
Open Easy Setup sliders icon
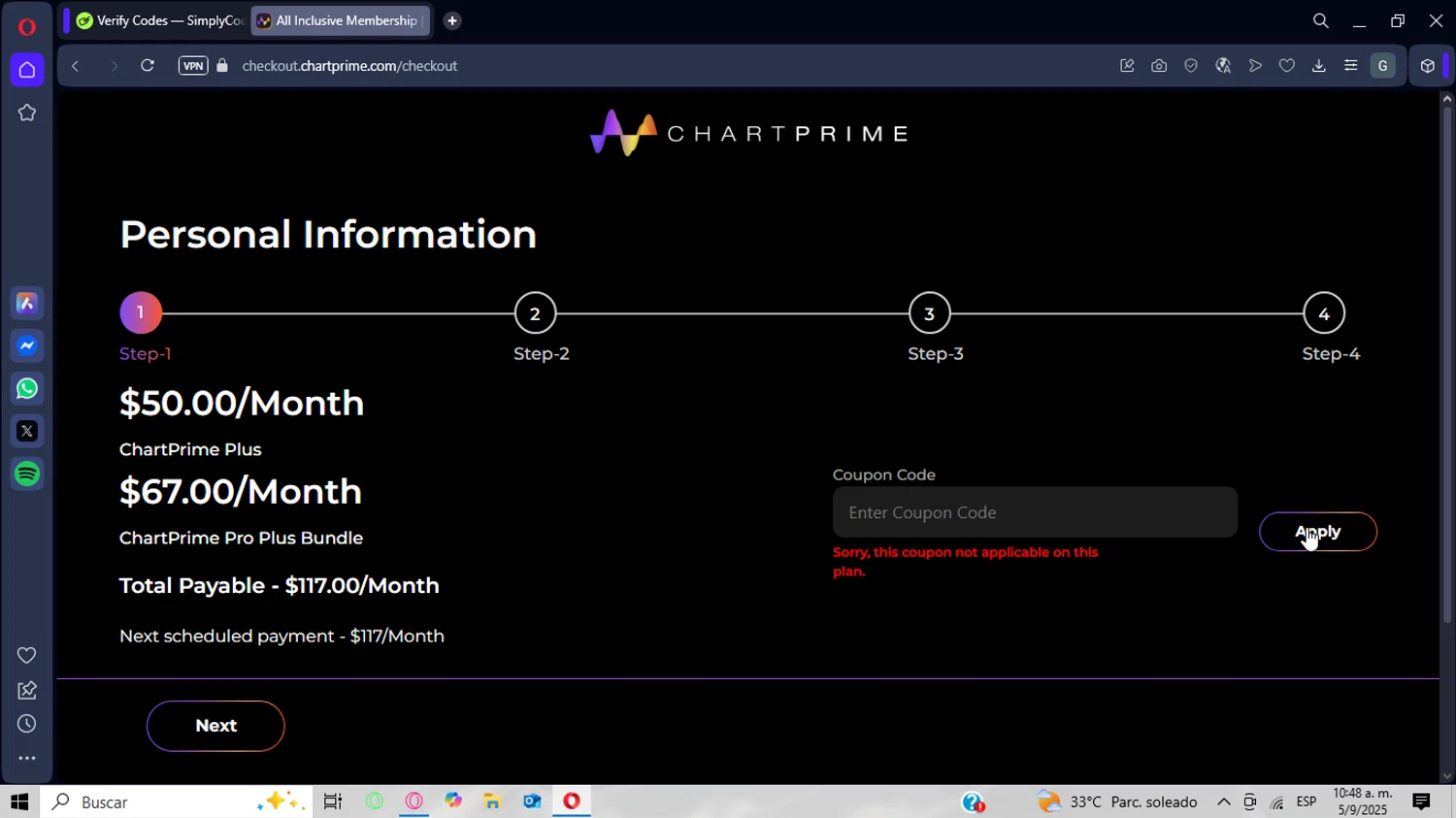1351,66
